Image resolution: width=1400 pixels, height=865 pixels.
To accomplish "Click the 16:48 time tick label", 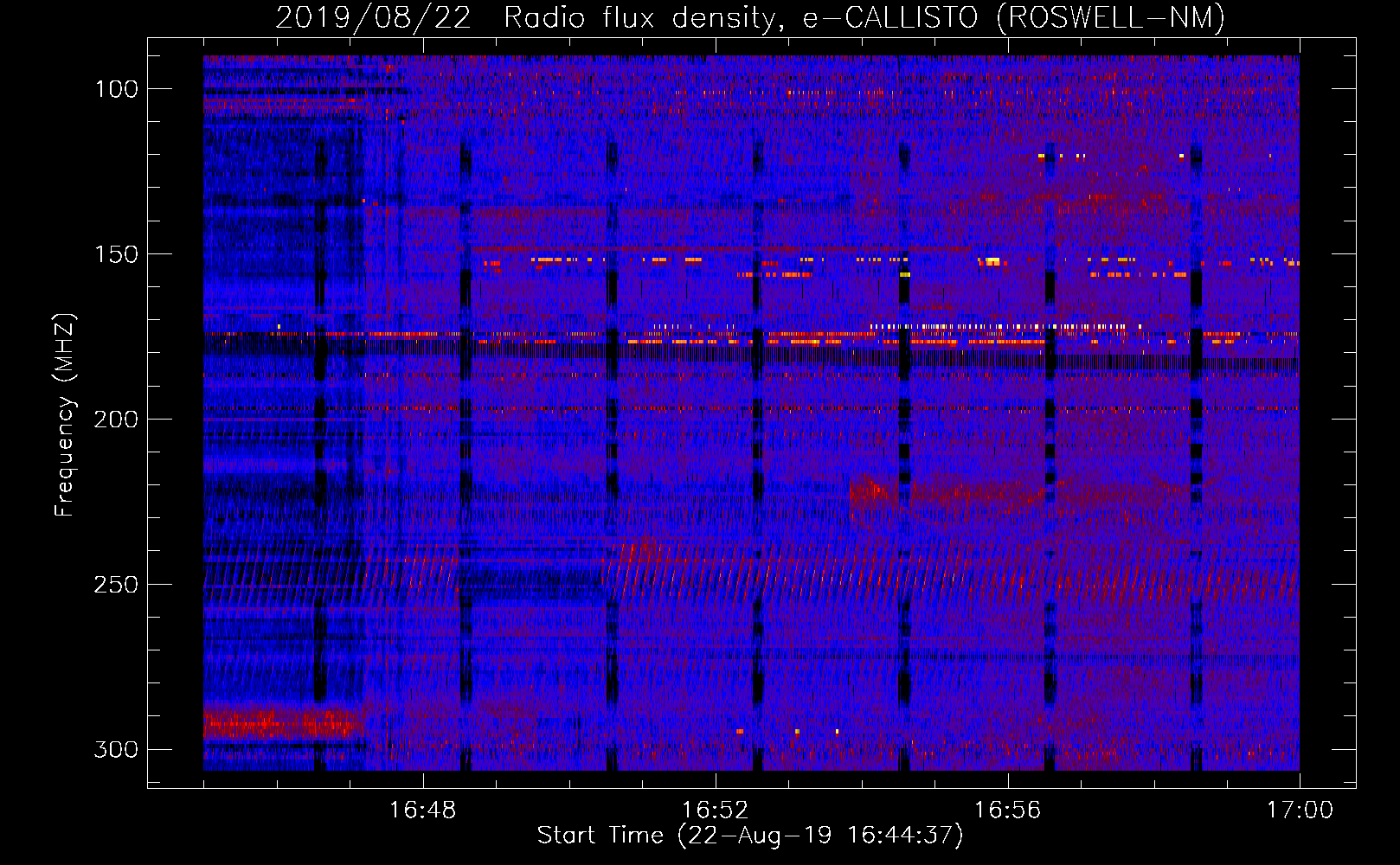I will 422,811.
